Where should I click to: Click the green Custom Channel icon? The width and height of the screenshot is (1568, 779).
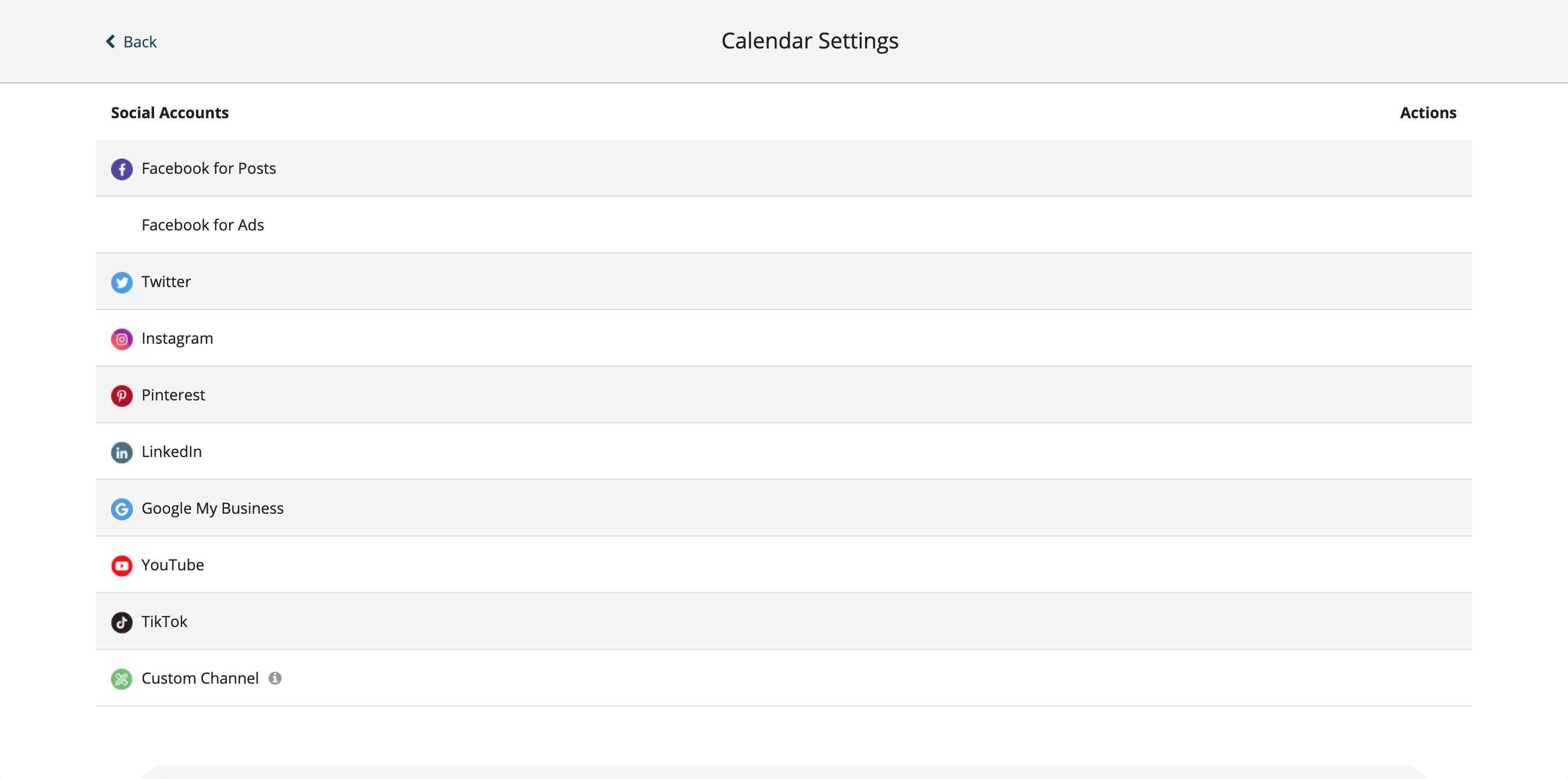[x=122, y=679]
